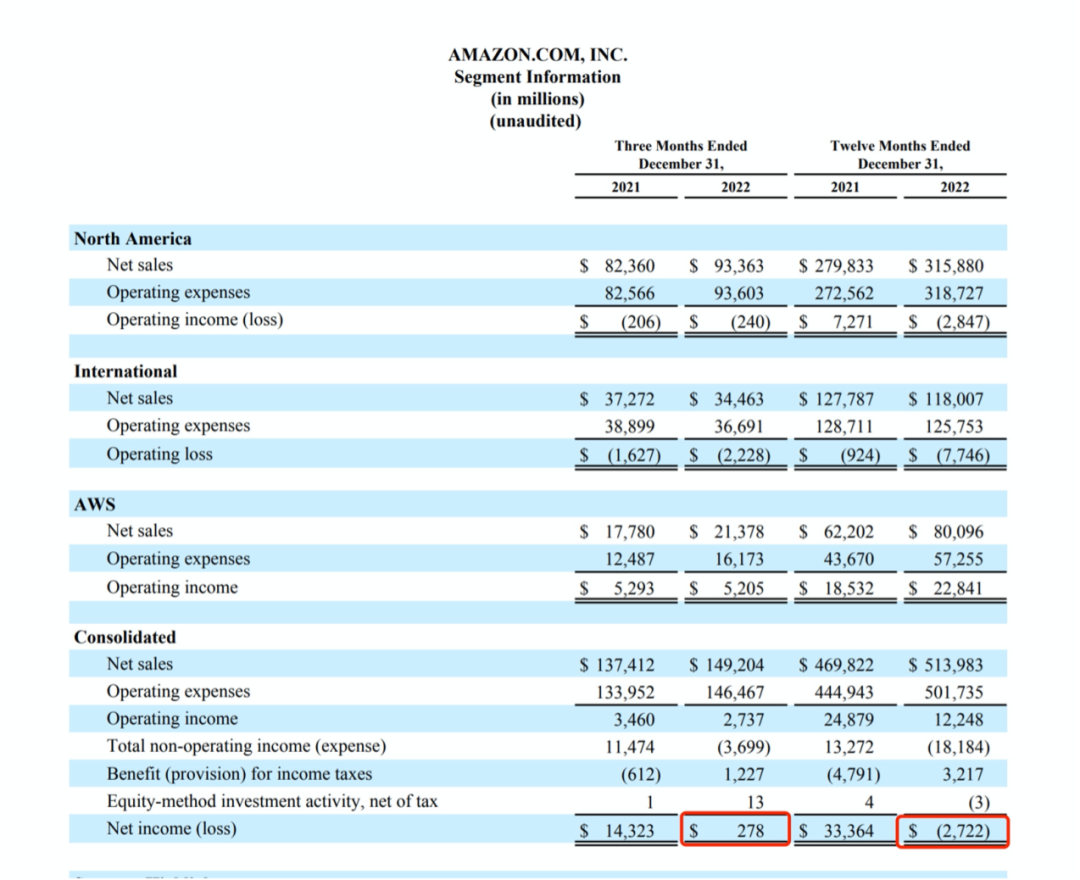The width and height of the screenshot is (1080, 880).
Task: Click Equity-method investment activity row label
Action: point(272,801)
